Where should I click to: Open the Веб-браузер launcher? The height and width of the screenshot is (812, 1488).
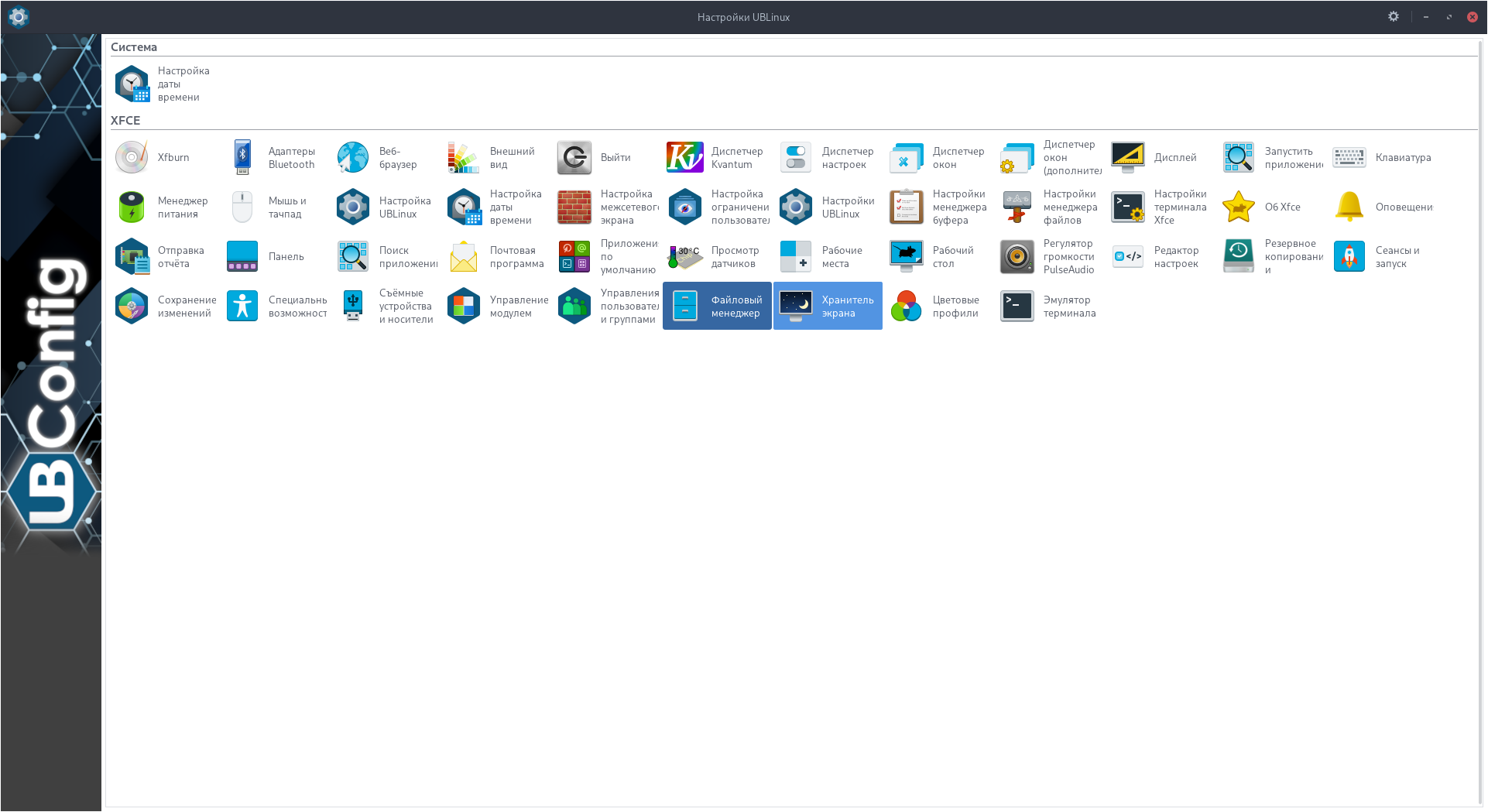[386, 158]
